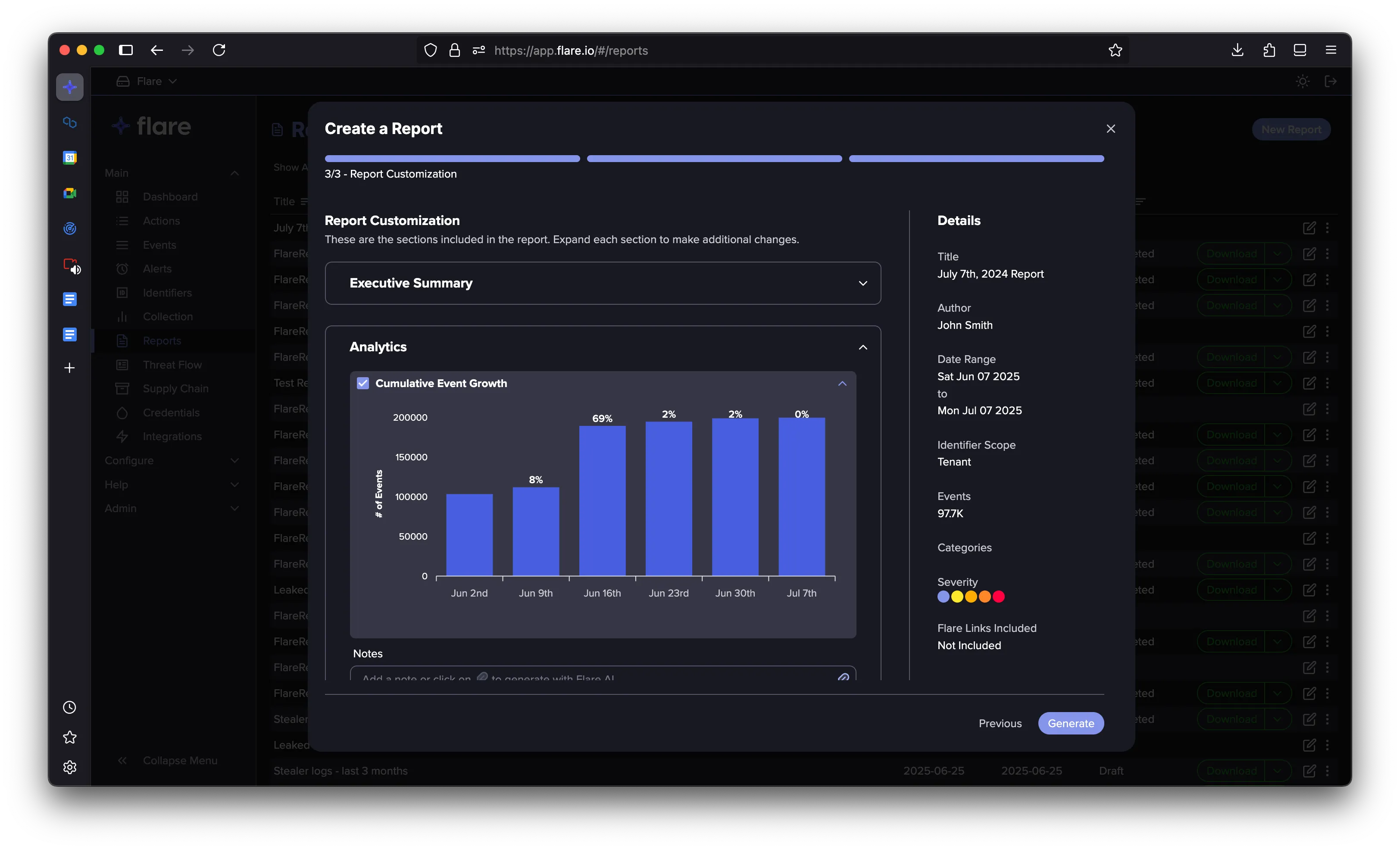The image size is (1400, 850).
Task: Open the Google Meet sidebar icon
Action: point(70,193)
